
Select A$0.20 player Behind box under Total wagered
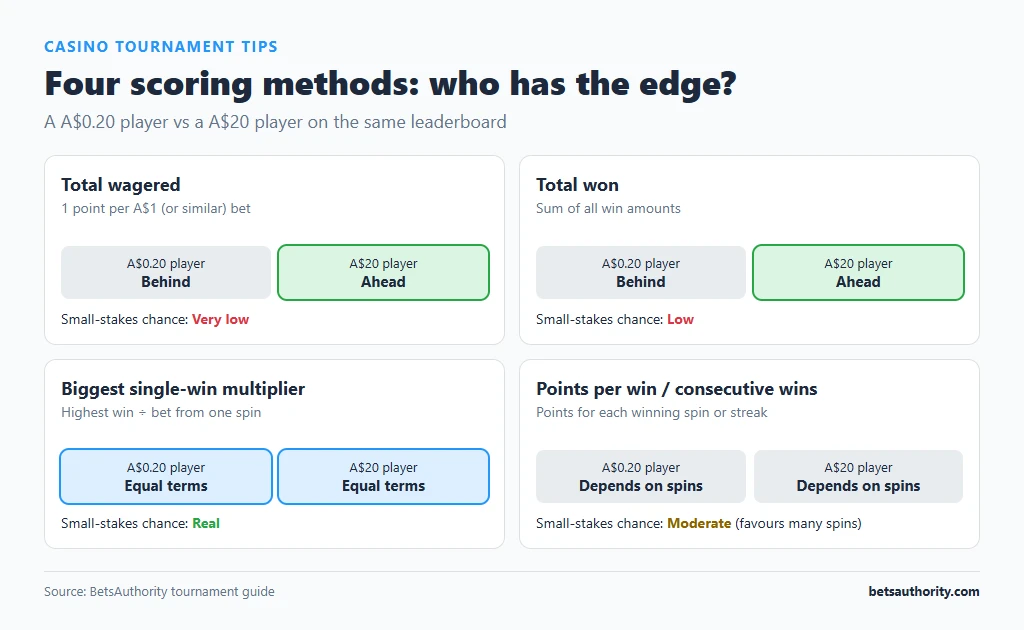tap(166, 273)
